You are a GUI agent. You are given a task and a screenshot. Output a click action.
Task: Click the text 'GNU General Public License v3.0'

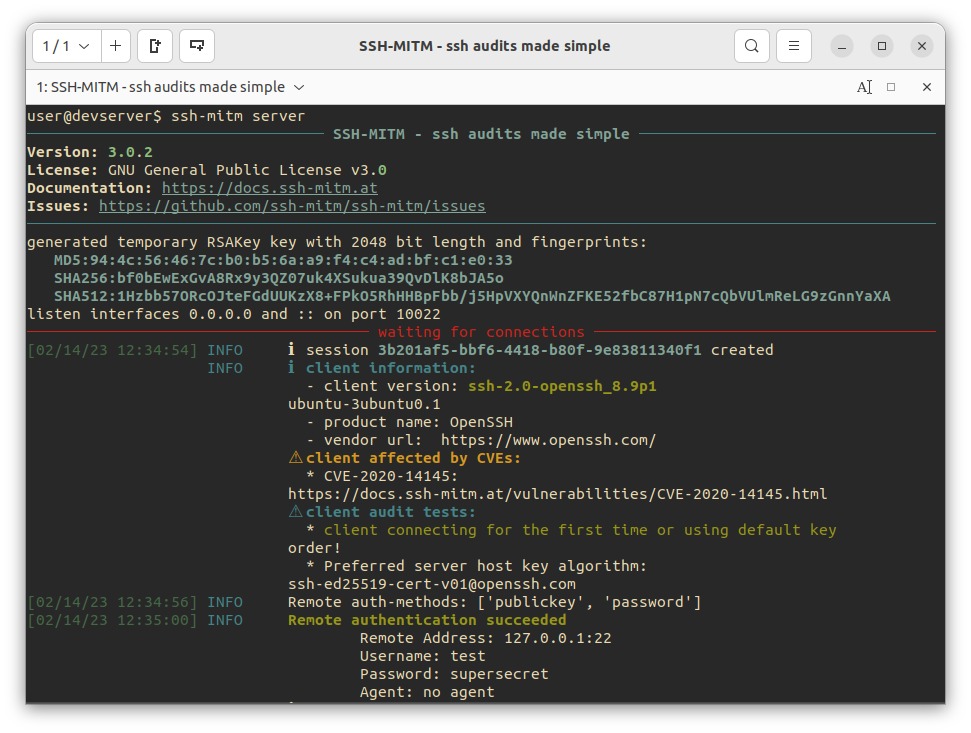247,170
